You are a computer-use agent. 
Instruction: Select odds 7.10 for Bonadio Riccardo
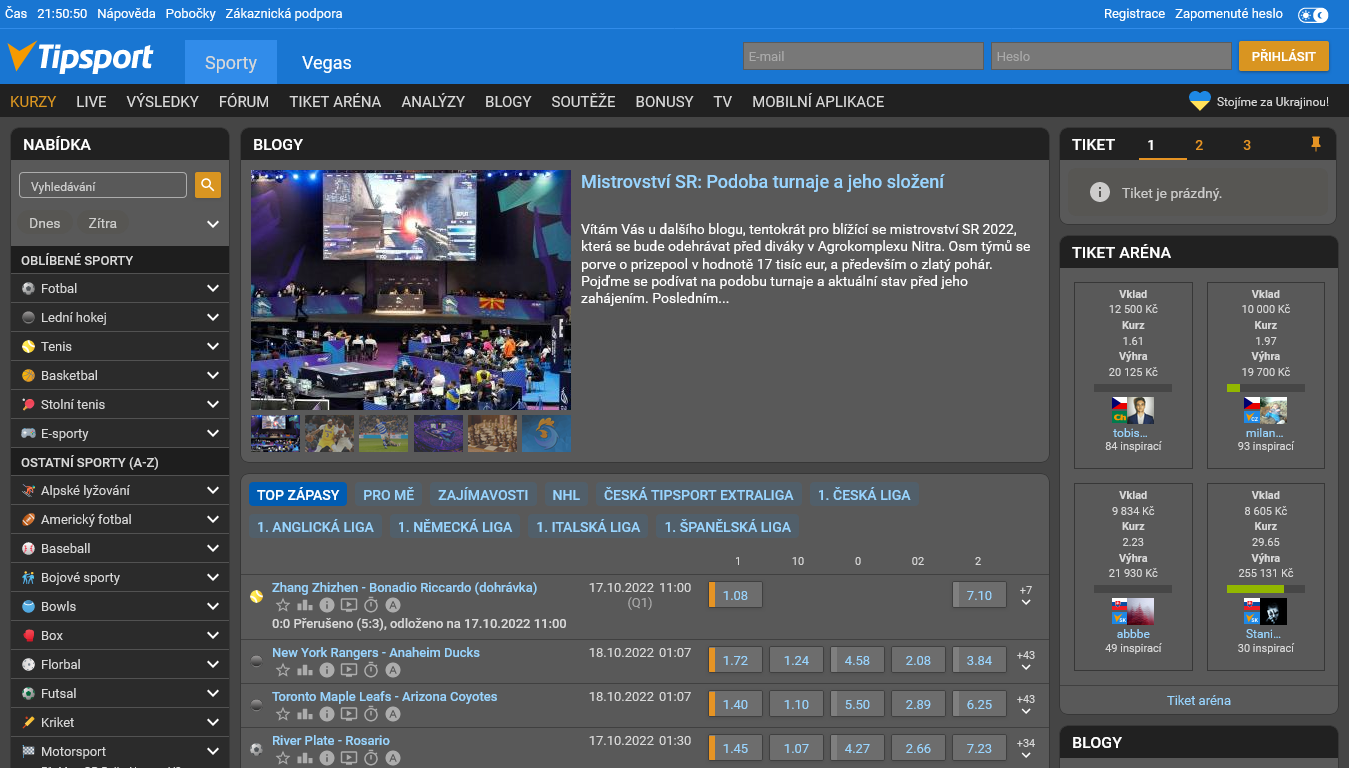coord(979,595)
